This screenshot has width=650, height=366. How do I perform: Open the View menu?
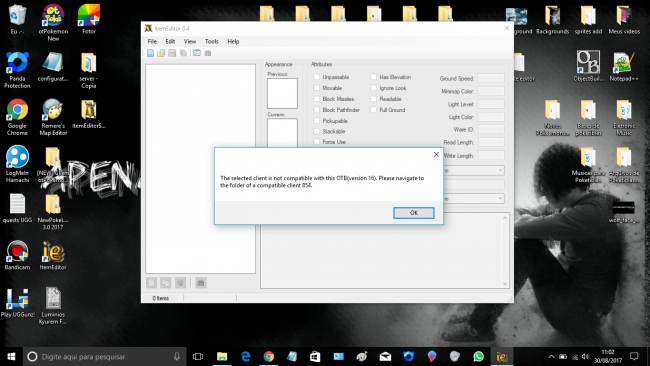point(190,41)
